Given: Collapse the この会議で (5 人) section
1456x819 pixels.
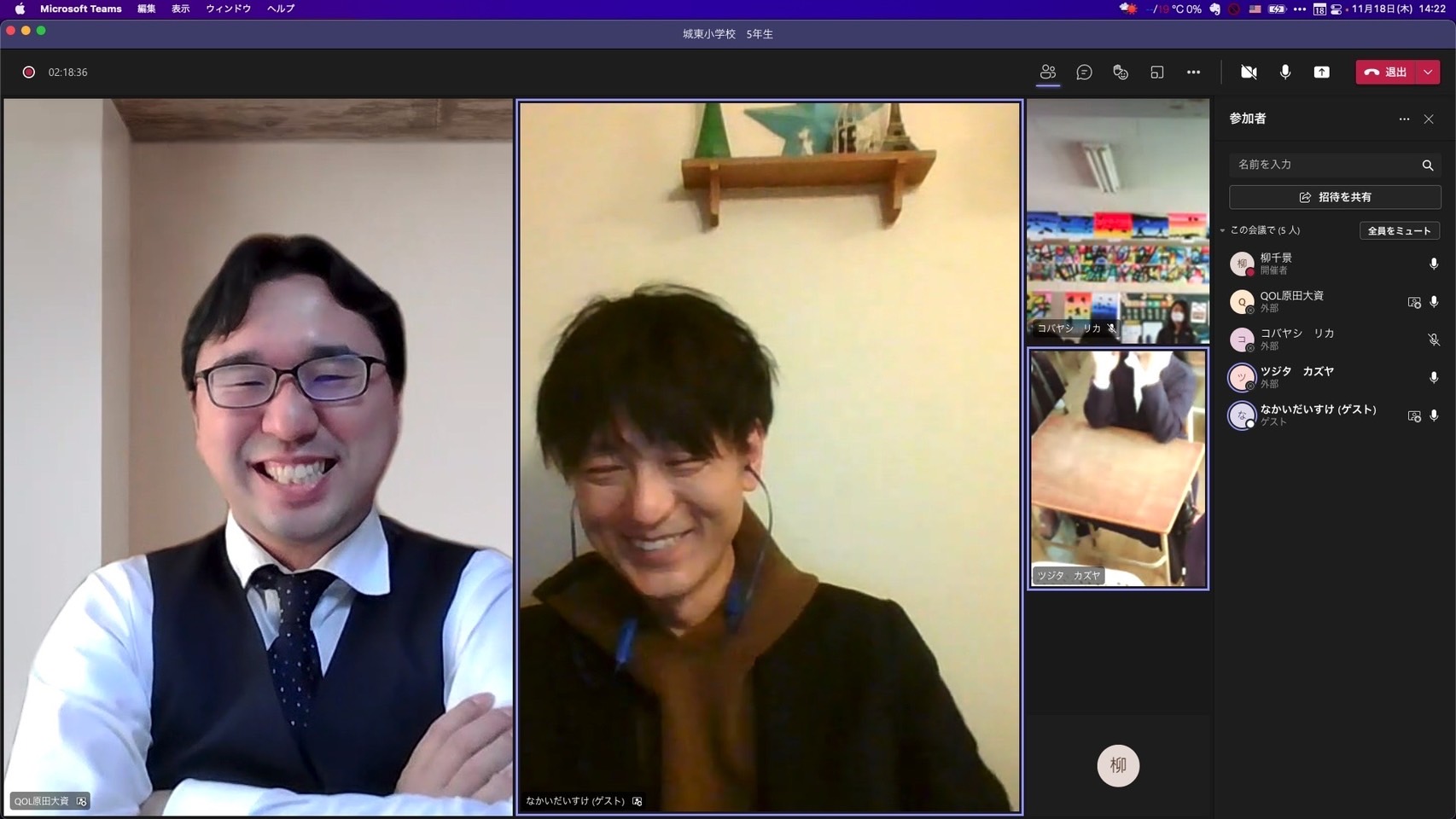Looking at the screenshot, I should [1223, 230].
